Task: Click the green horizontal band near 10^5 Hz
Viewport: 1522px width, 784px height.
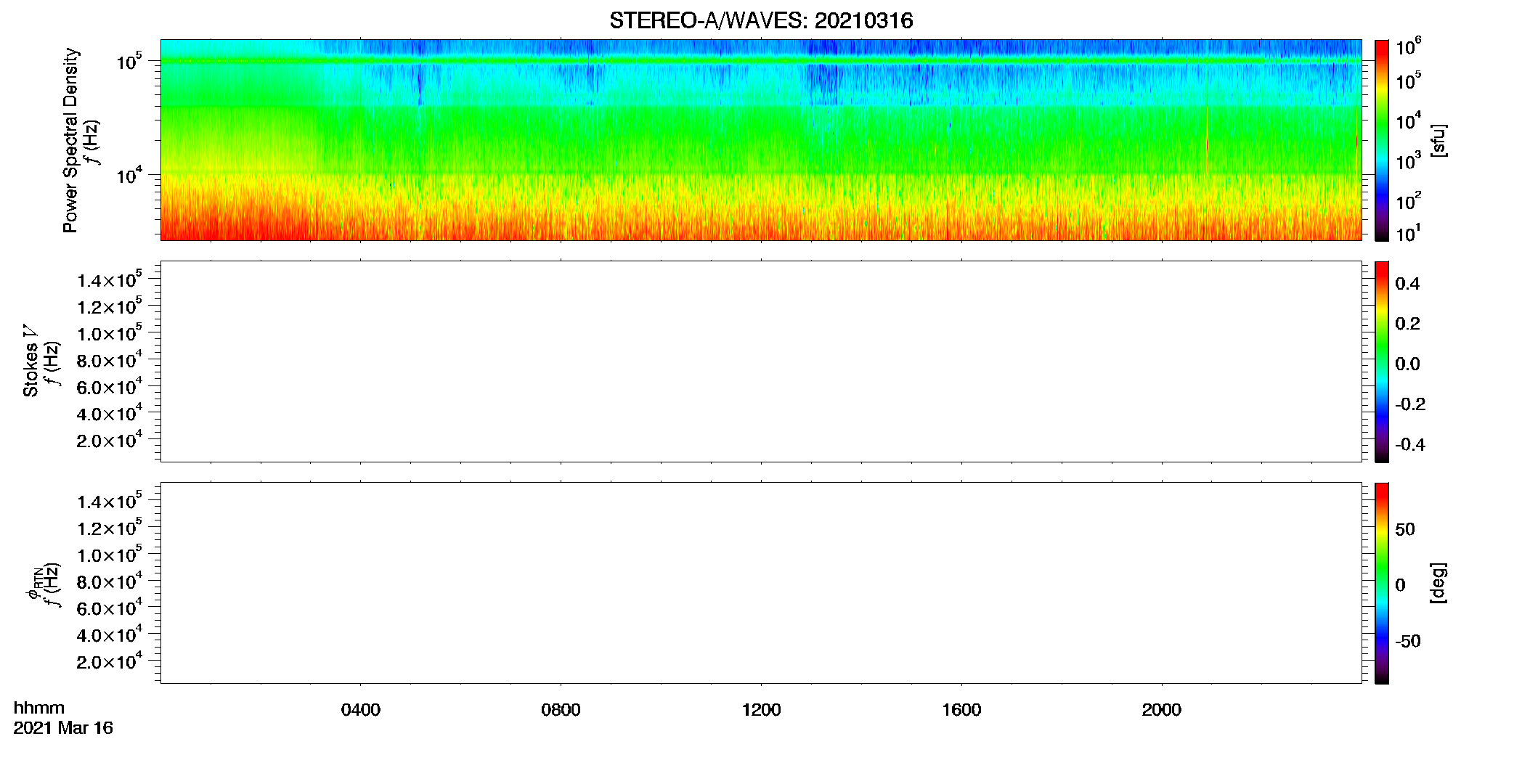Action: click(x=760, y=61)
